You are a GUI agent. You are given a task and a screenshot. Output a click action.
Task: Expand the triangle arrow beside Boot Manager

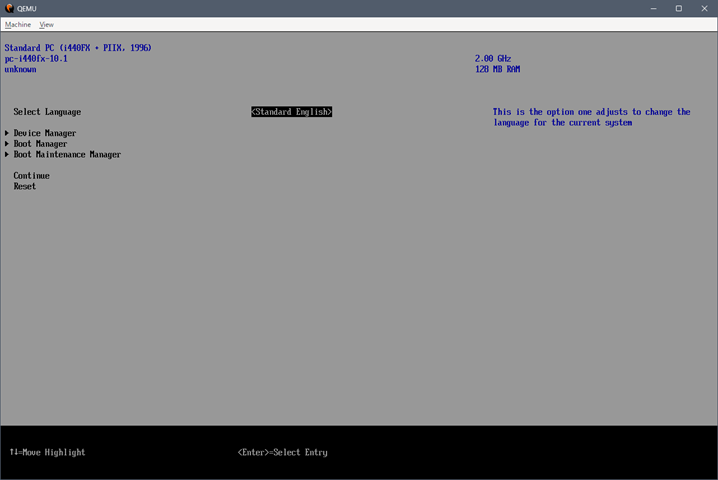(x=7, y=144)
